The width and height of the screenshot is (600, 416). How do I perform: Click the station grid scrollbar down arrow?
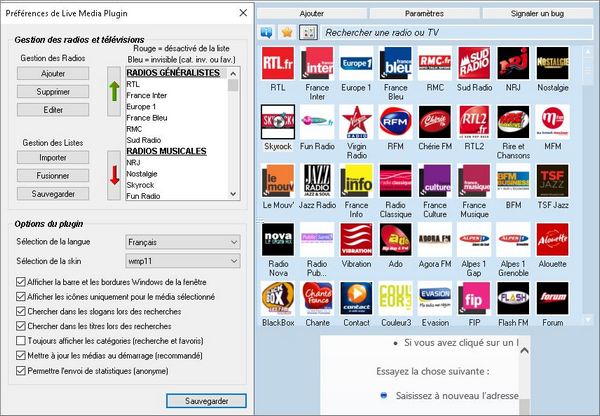588,320
